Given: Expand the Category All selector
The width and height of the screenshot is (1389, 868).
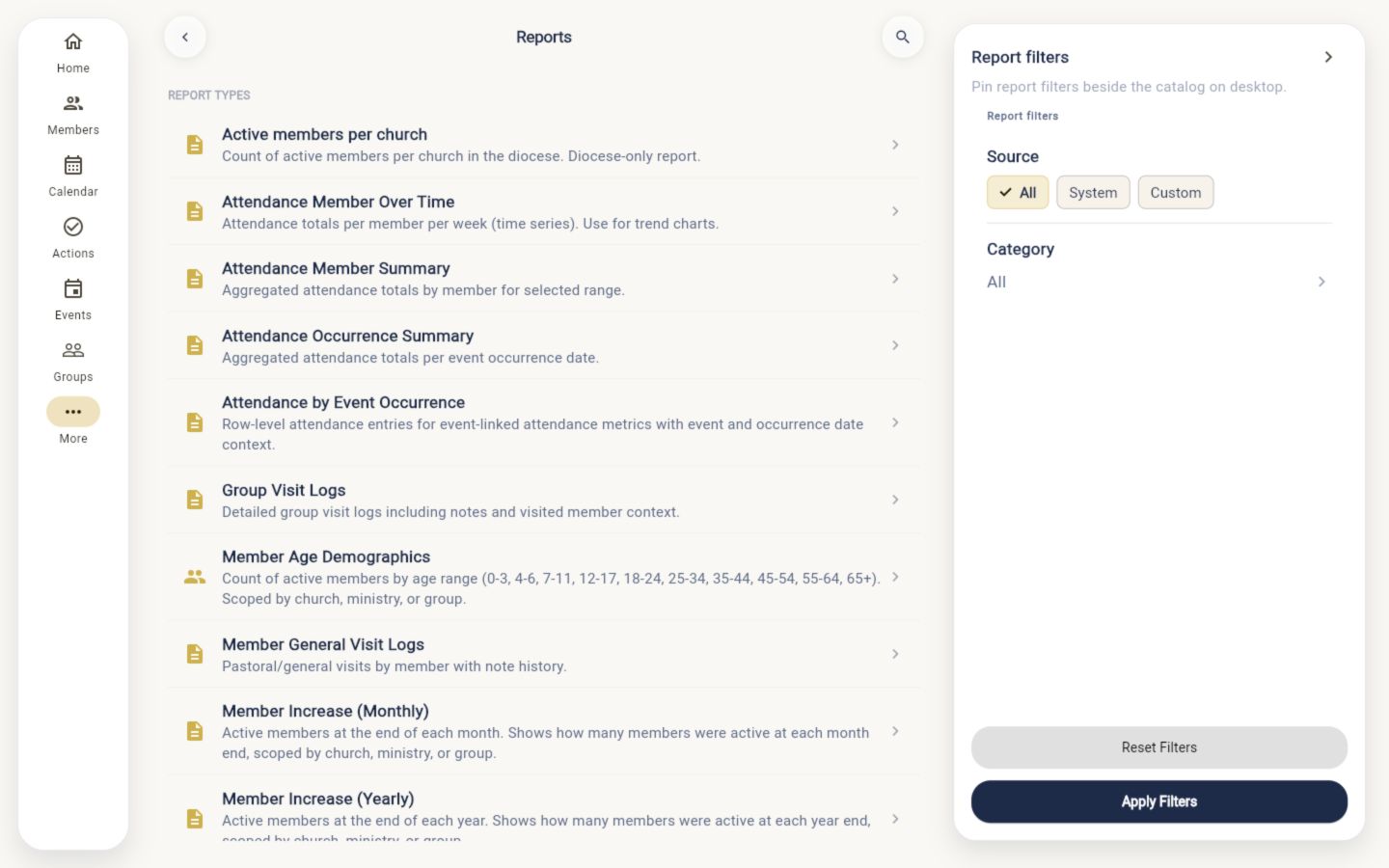Looking at the screenshot, I should point(1158,282).
